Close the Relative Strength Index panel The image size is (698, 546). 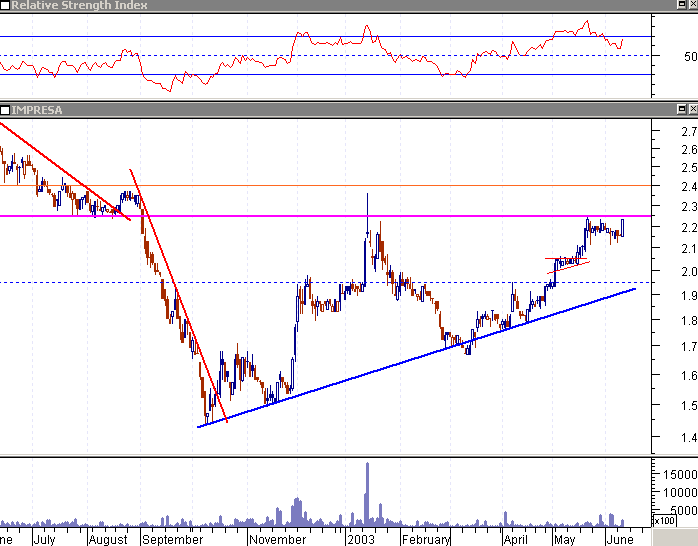pos(693,5)
